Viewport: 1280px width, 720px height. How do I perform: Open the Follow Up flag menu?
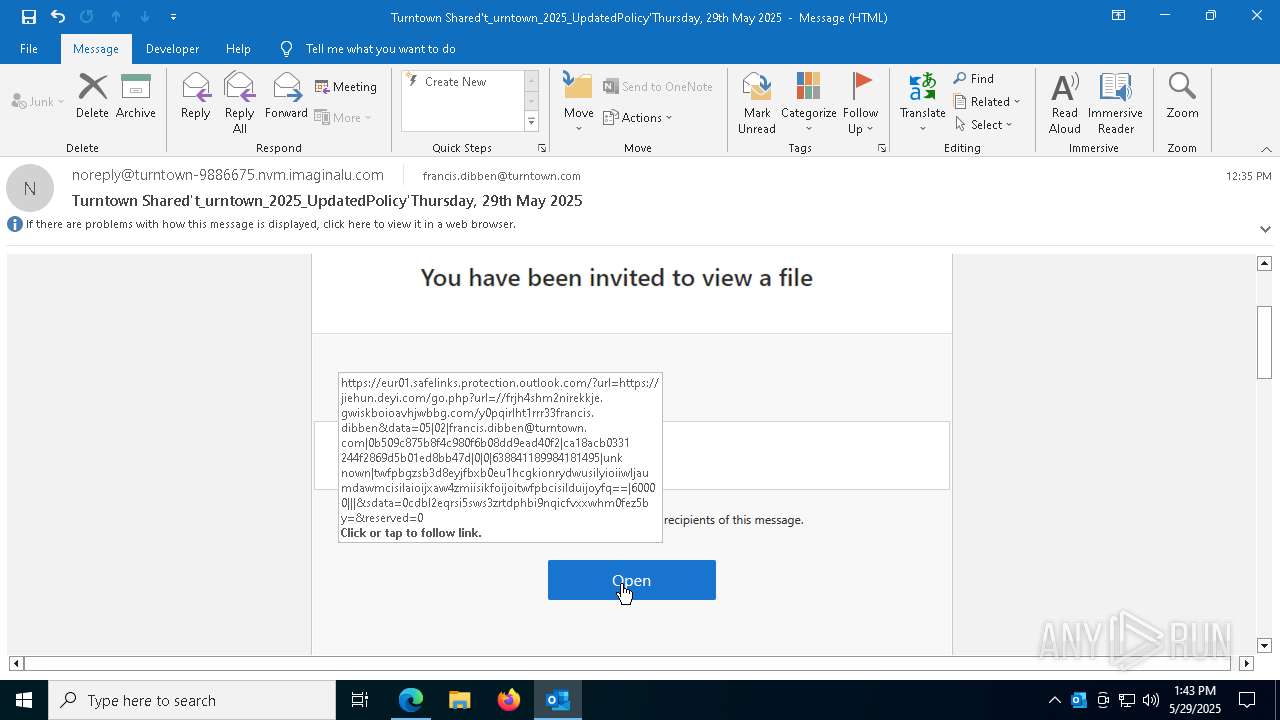tap(860, 103)
